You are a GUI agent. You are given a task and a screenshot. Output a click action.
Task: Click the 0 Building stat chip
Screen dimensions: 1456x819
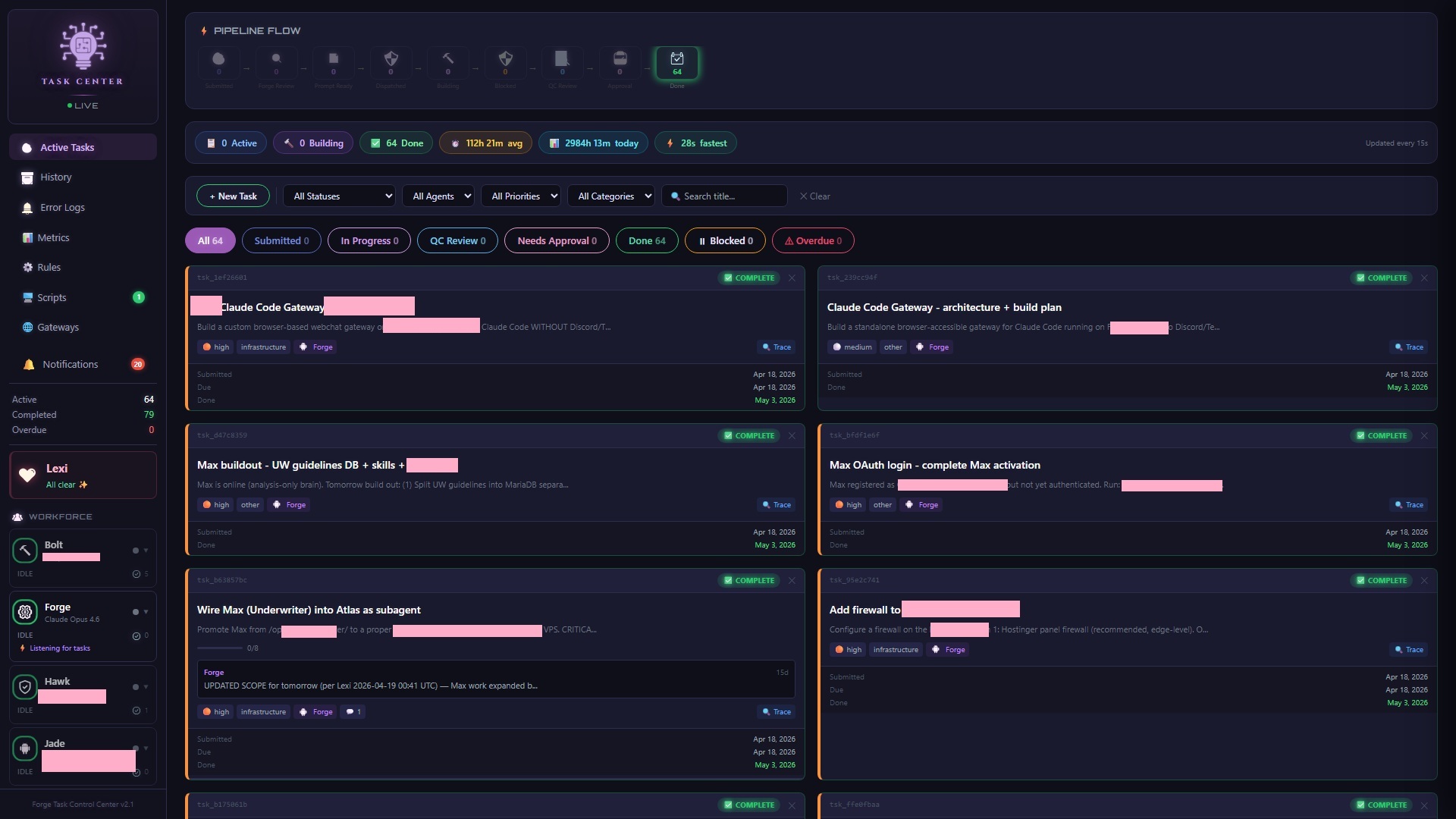pos(312,143)
